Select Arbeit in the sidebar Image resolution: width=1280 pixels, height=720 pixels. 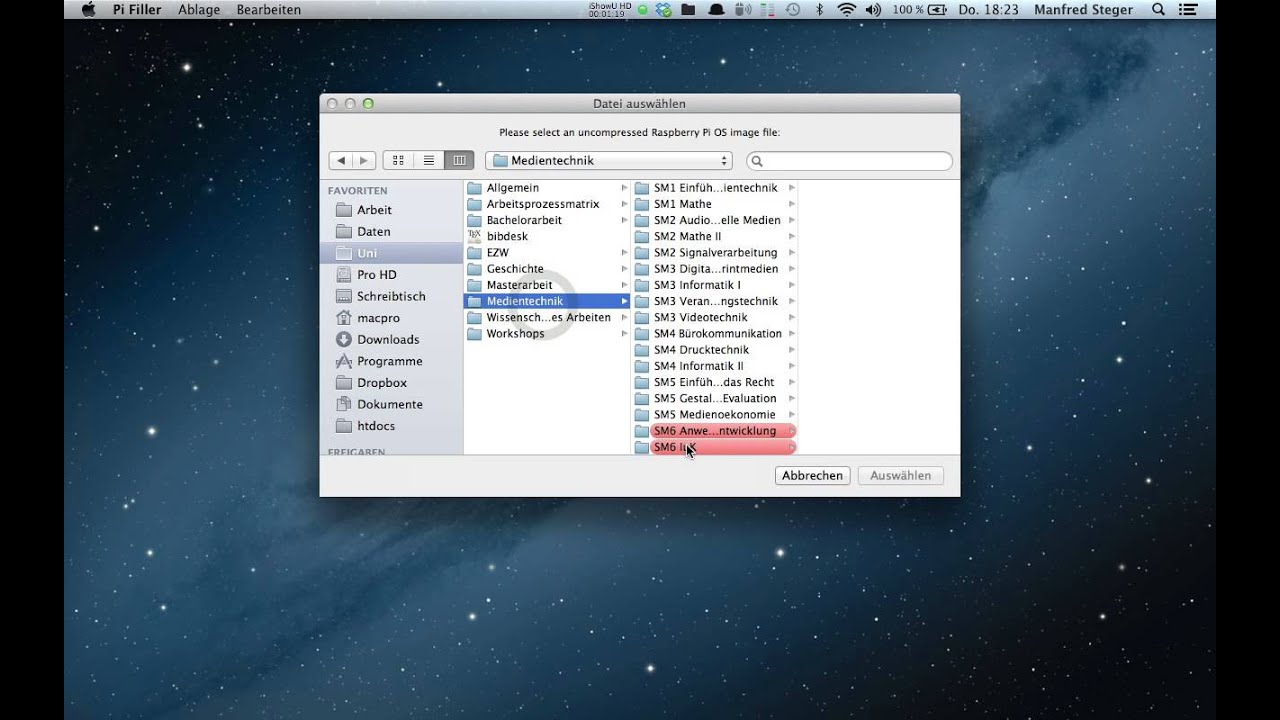391,210
